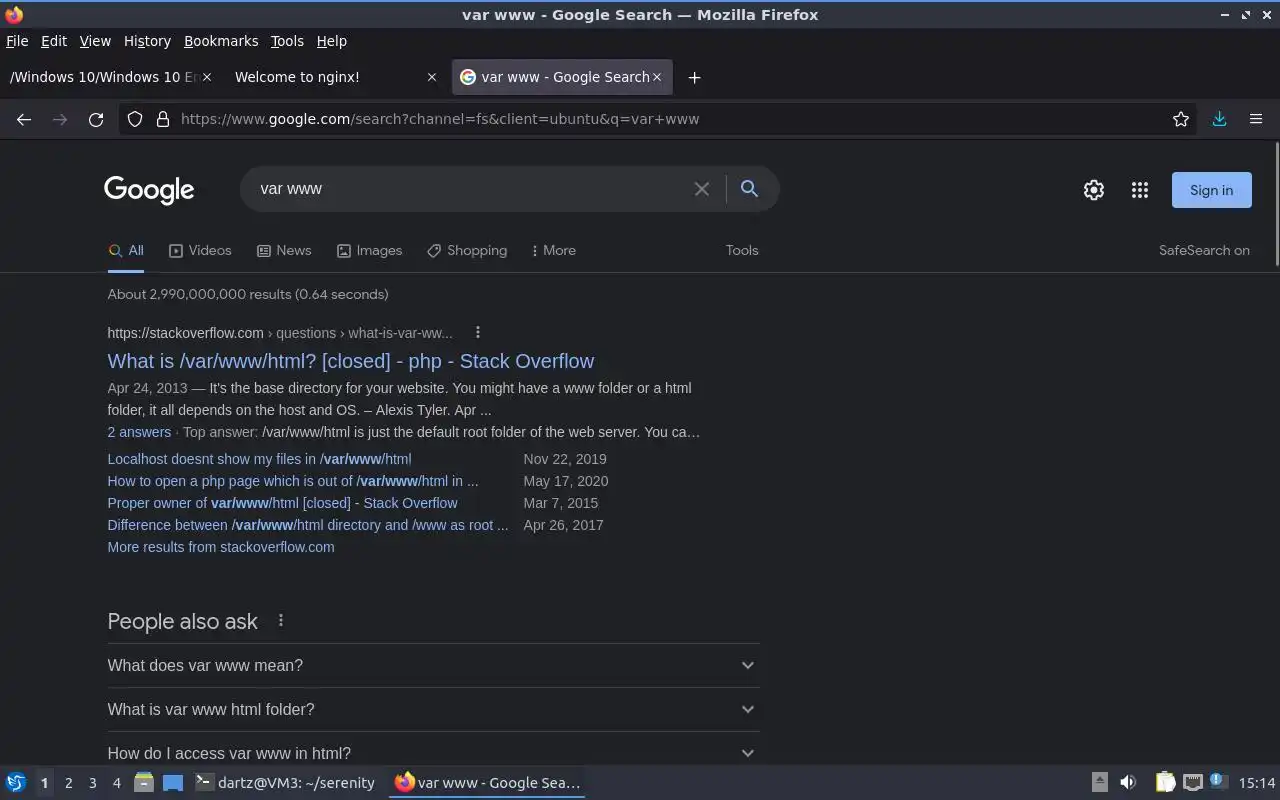Click the notification tray icon

1217,781
